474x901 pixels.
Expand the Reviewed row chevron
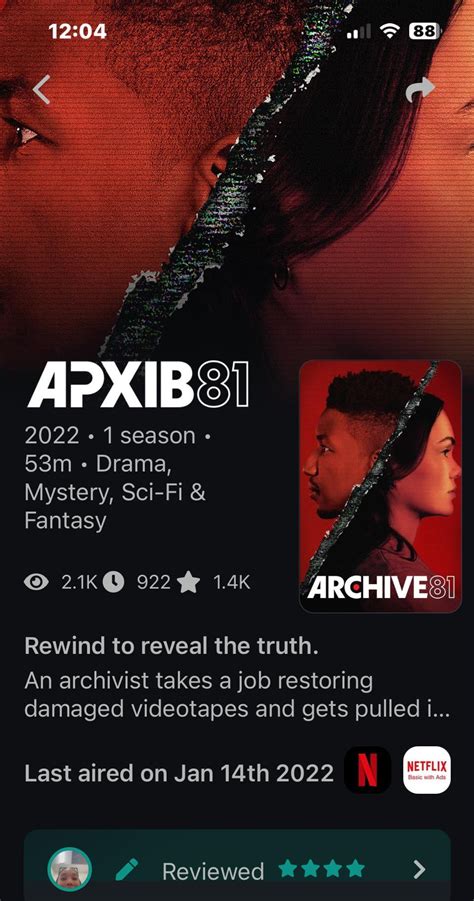tap(420, 869)
